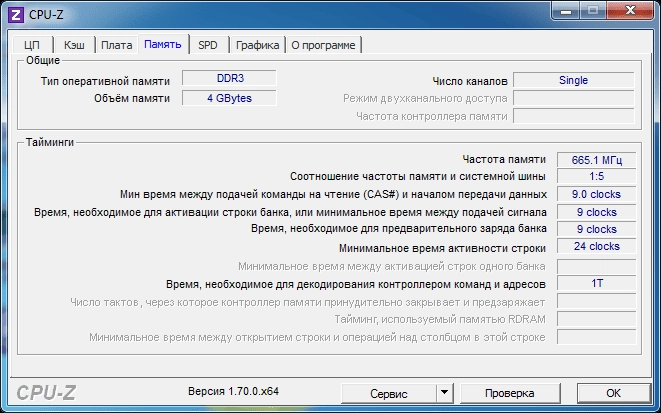Image resolution: width=661 pixels, height=413 pixels.
Task: Show the О программе tab
Action: point(323,45)
